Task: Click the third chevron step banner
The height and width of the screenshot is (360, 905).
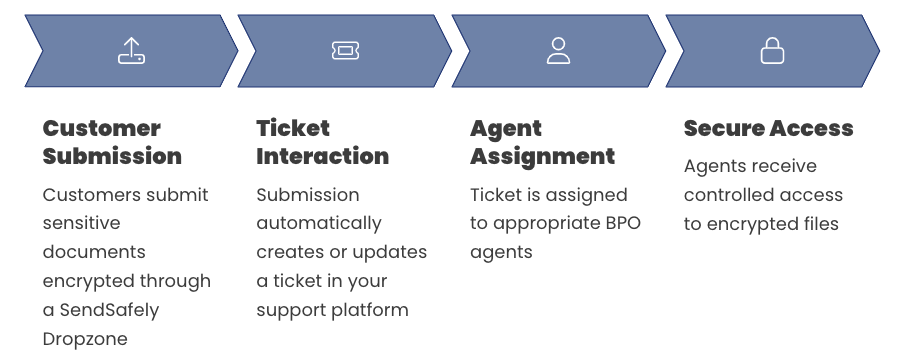Action: click(559, 51)
